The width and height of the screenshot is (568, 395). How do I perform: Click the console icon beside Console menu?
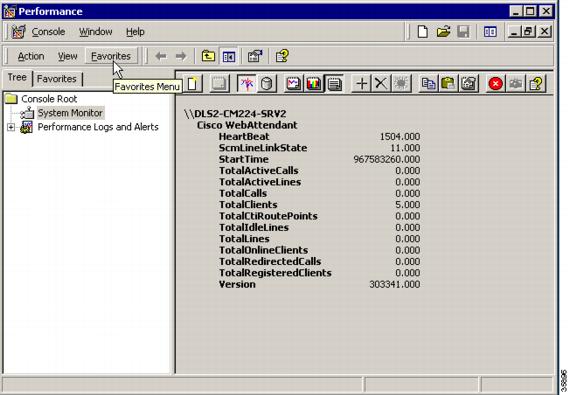coord(18,32)
